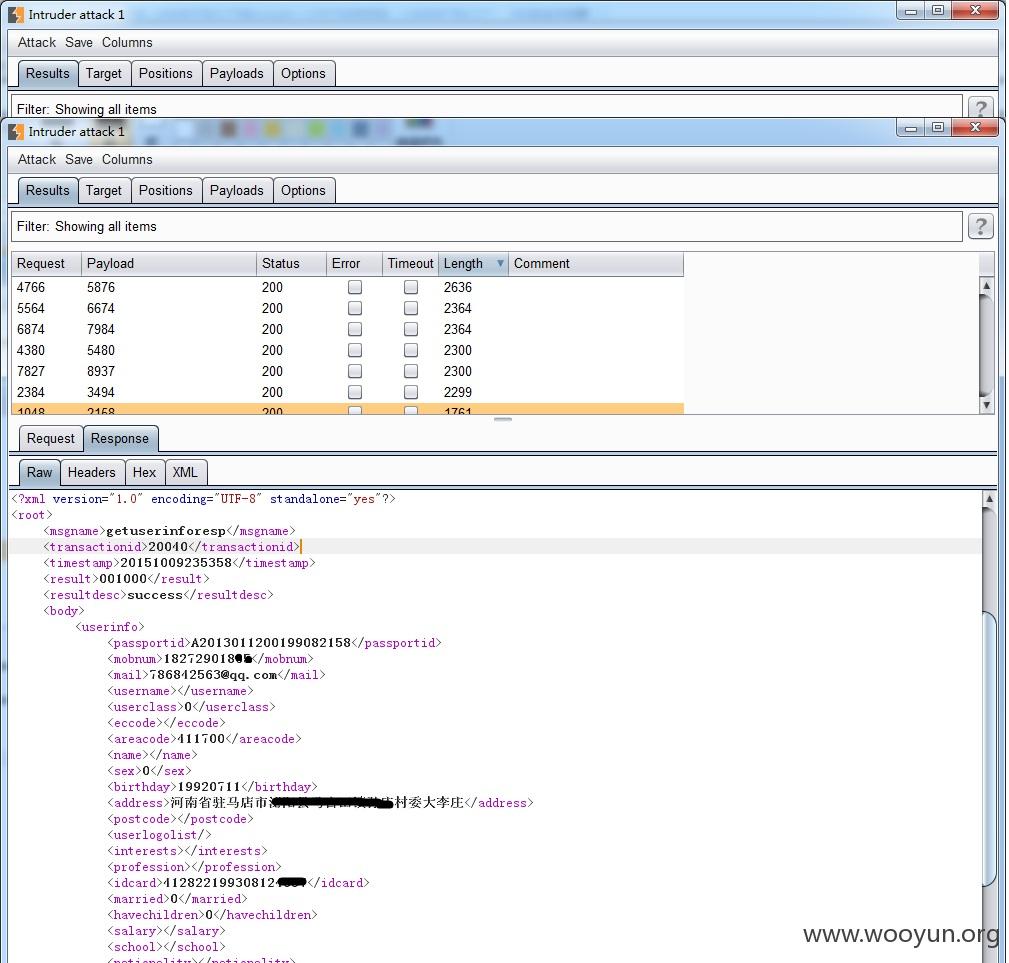Screen dimensions: 1009x963
Task: Click response pane scrollbar up arrow
Action: pyautogui.click(x=990, y=499)
